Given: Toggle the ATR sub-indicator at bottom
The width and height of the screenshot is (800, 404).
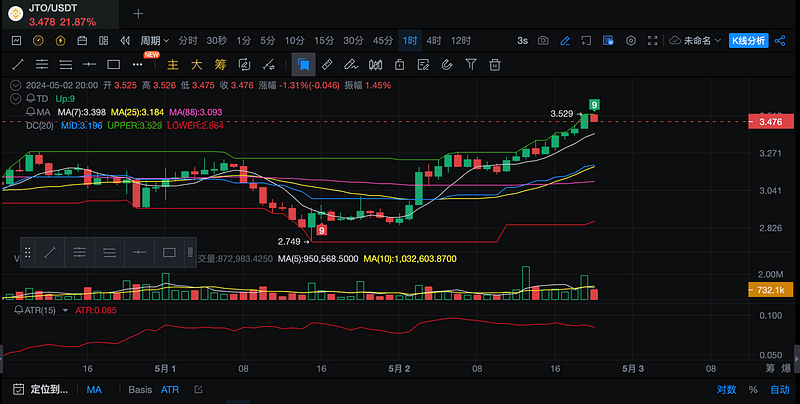Looking at the screenshot, I should [170, 390].
